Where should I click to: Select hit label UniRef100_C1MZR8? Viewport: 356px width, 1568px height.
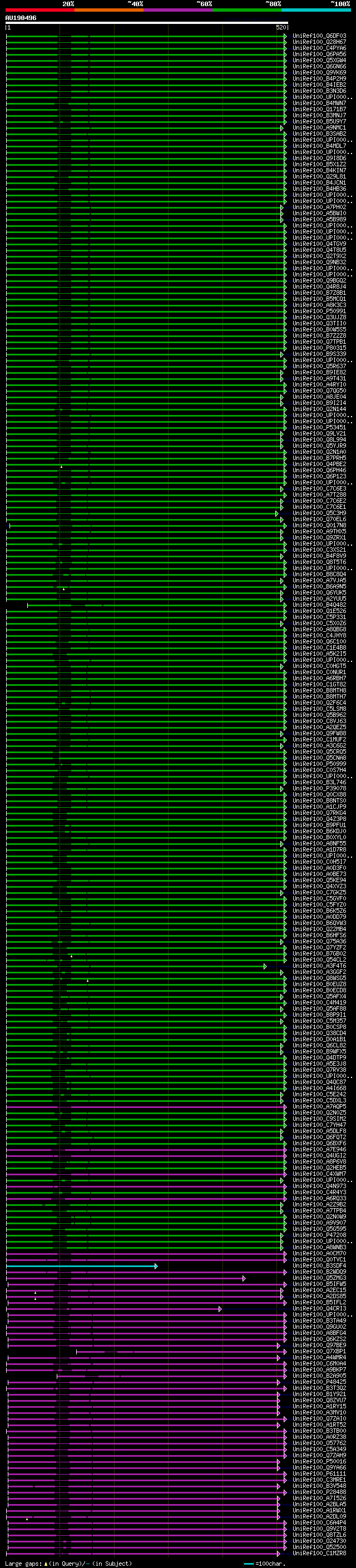(319, 1553)
